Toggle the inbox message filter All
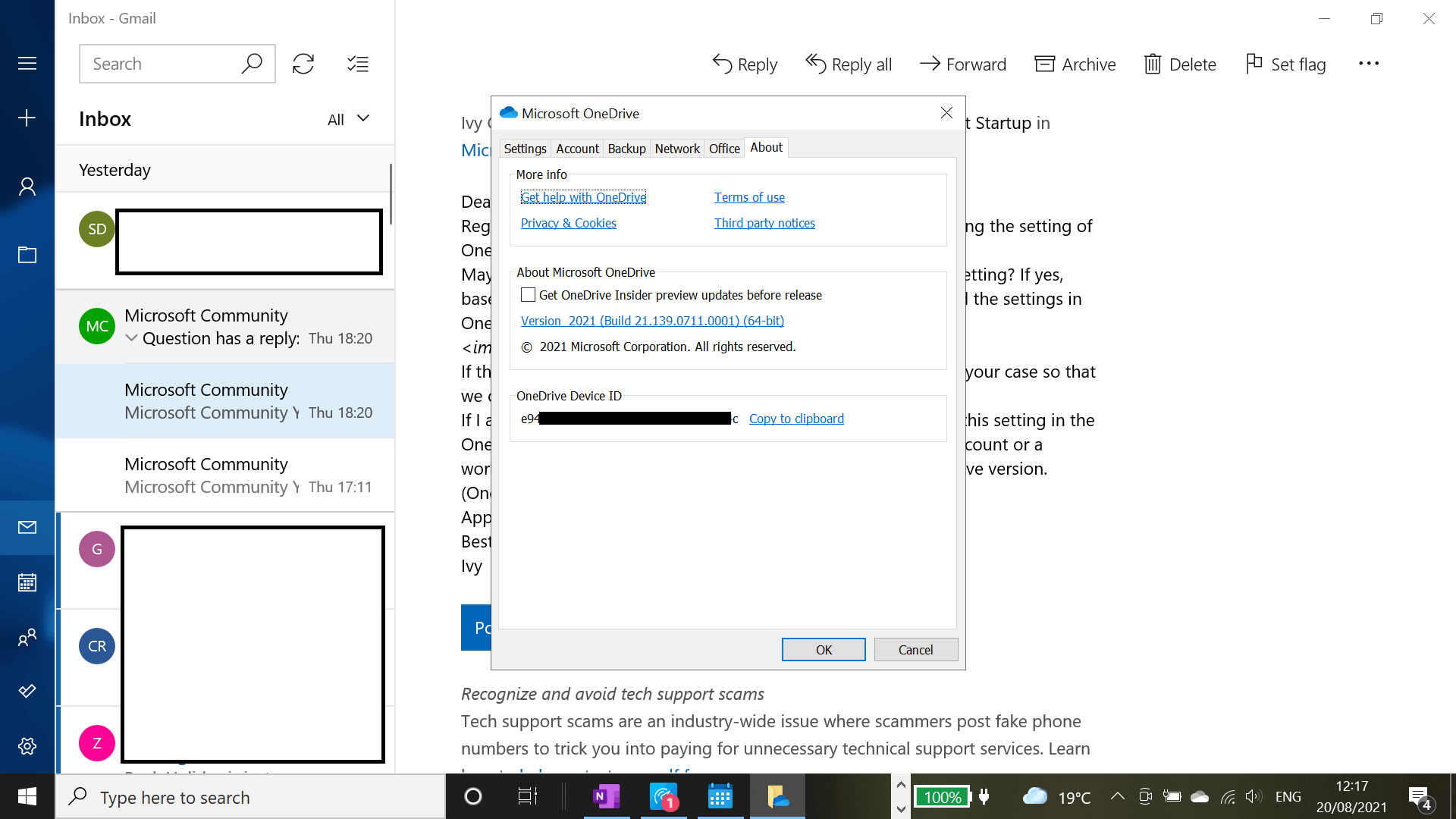The height and width of the screenshot is (819, 1456). click(349, 118)
